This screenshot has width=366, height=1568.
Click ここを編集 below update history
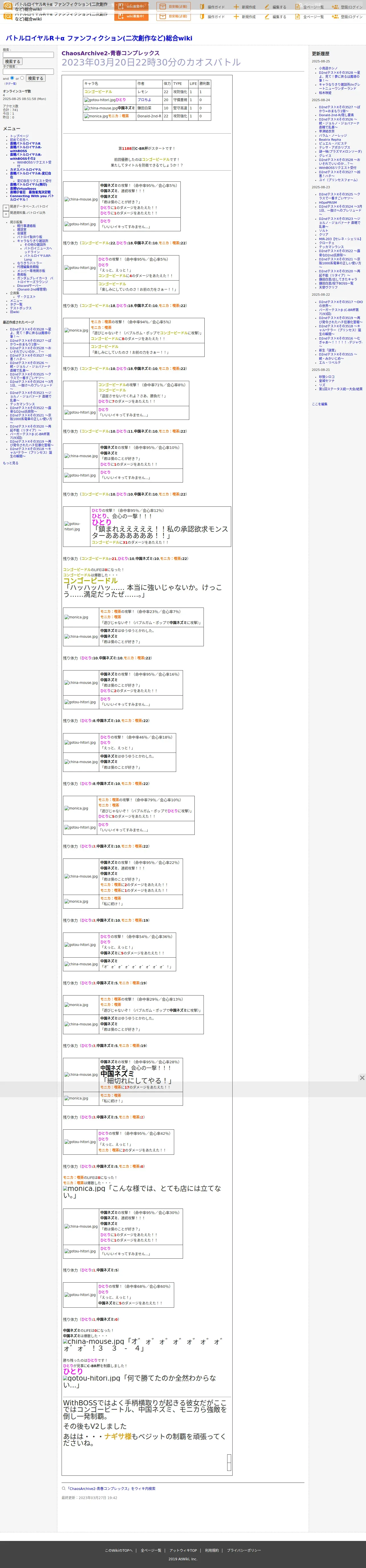tap(320, 404)
